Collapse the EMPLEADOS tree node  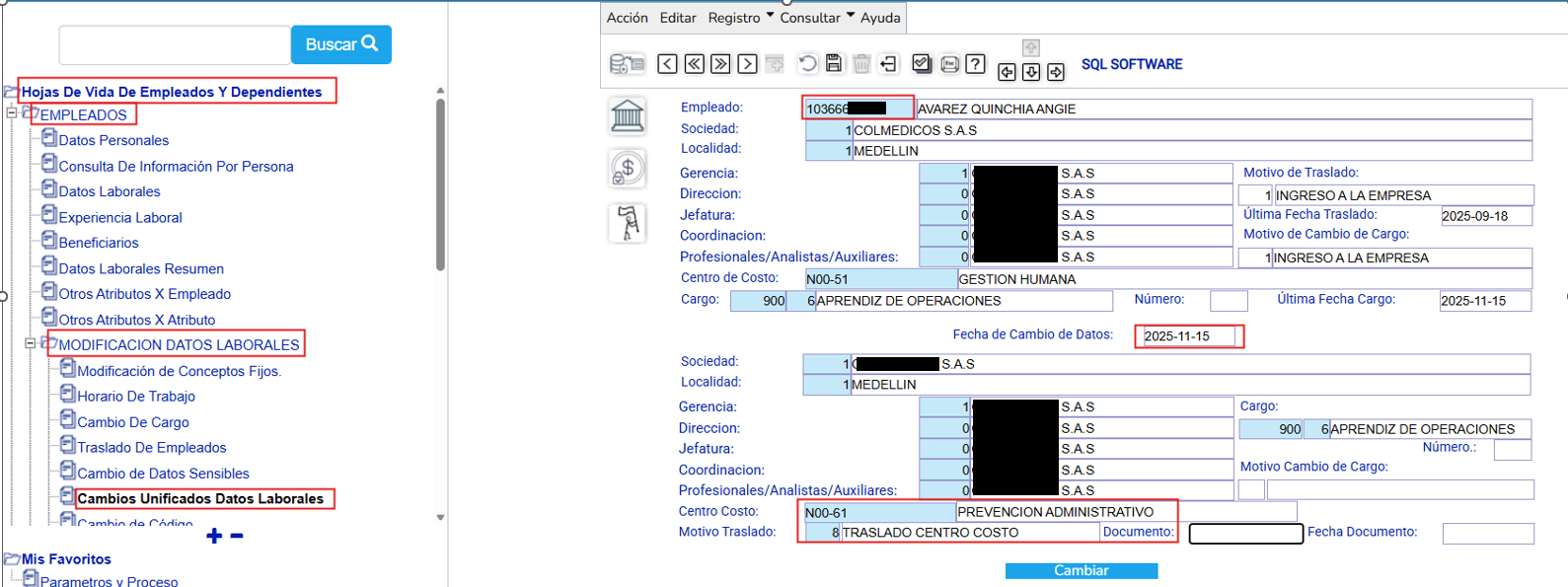pyautogui.click(x=12, y=113)
